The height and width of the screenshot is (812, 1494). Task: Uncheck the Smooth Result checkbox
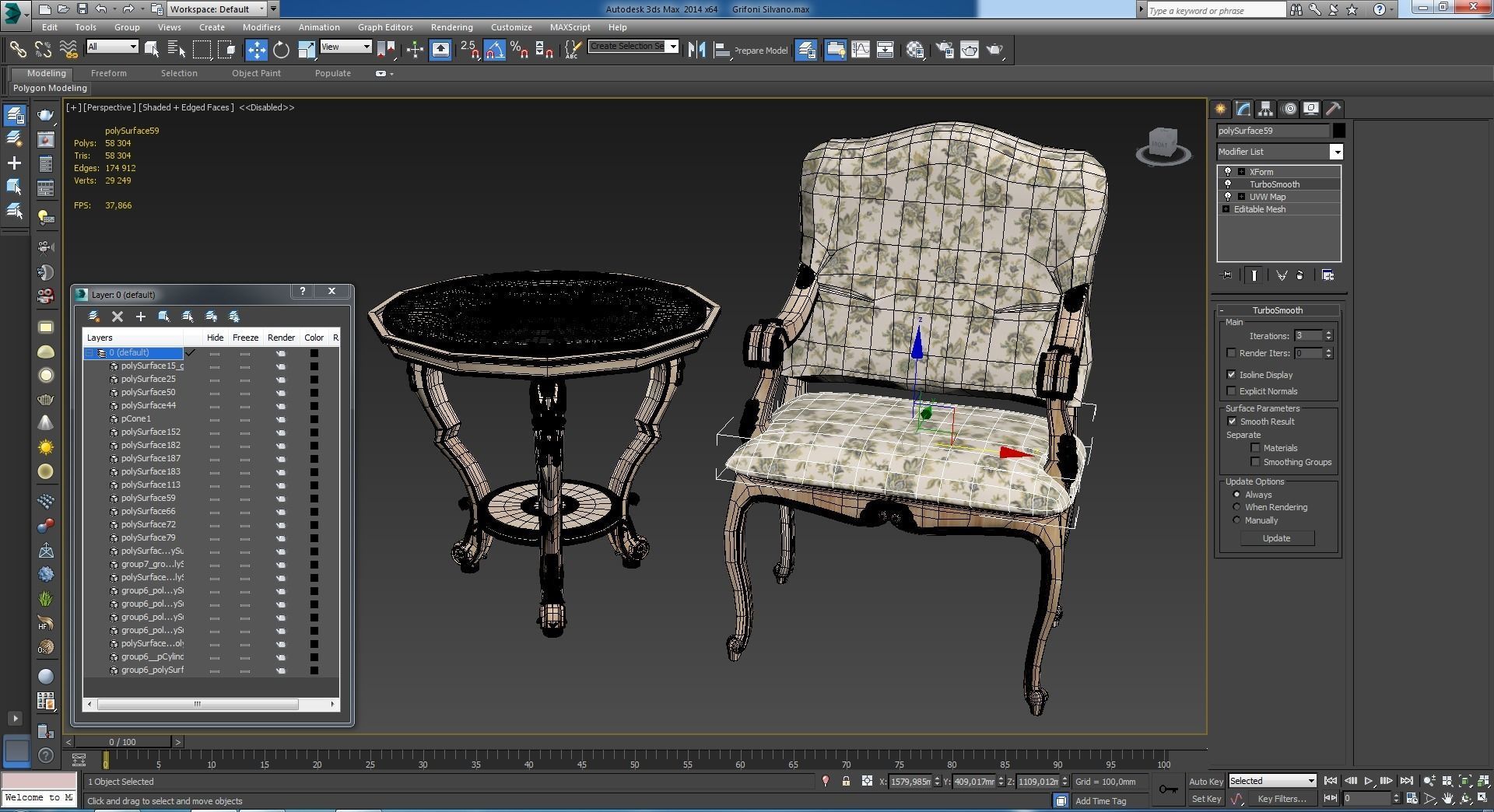point(1232,422)
